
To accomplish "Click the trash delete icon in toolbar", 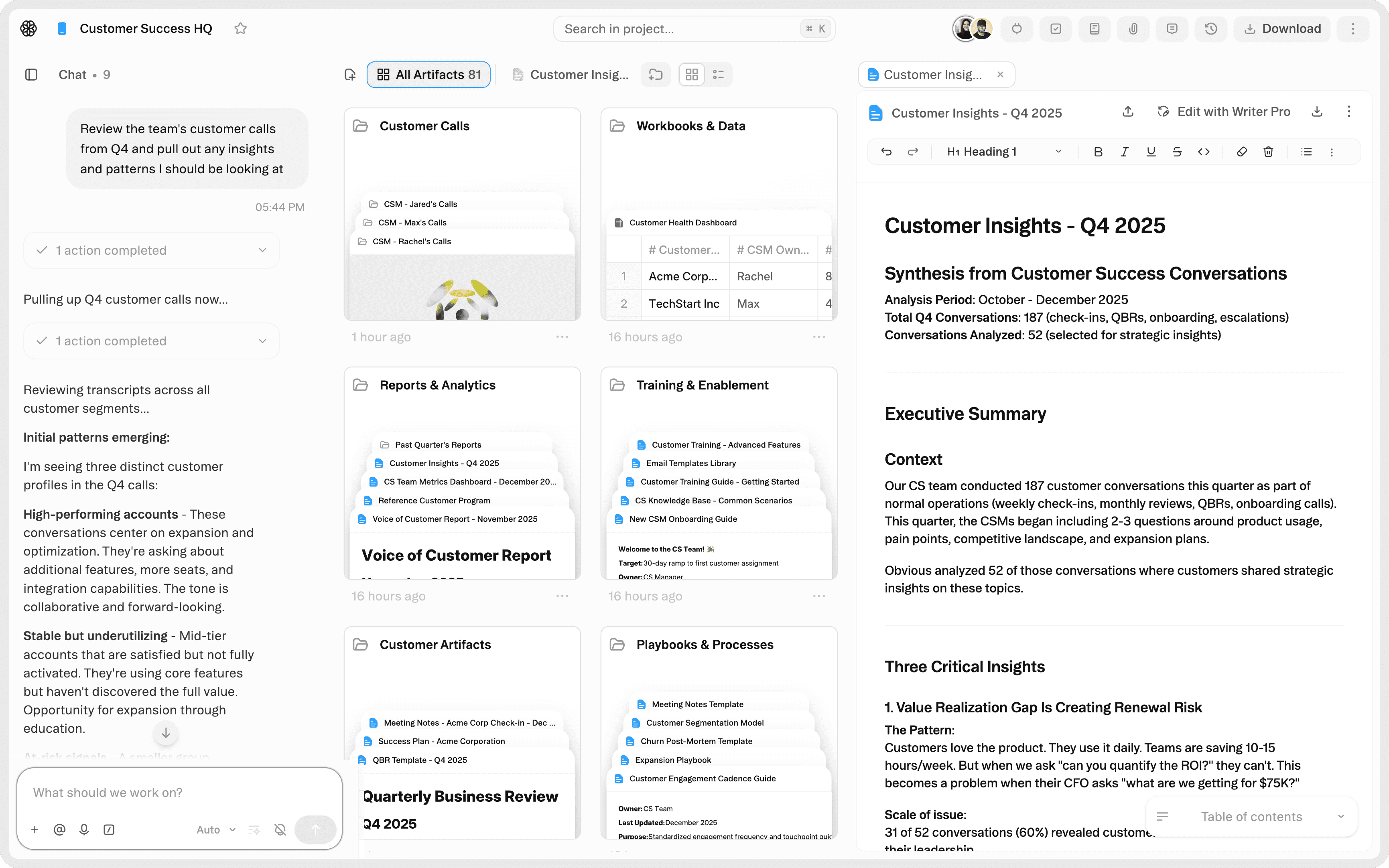I will pos(1268,152).
